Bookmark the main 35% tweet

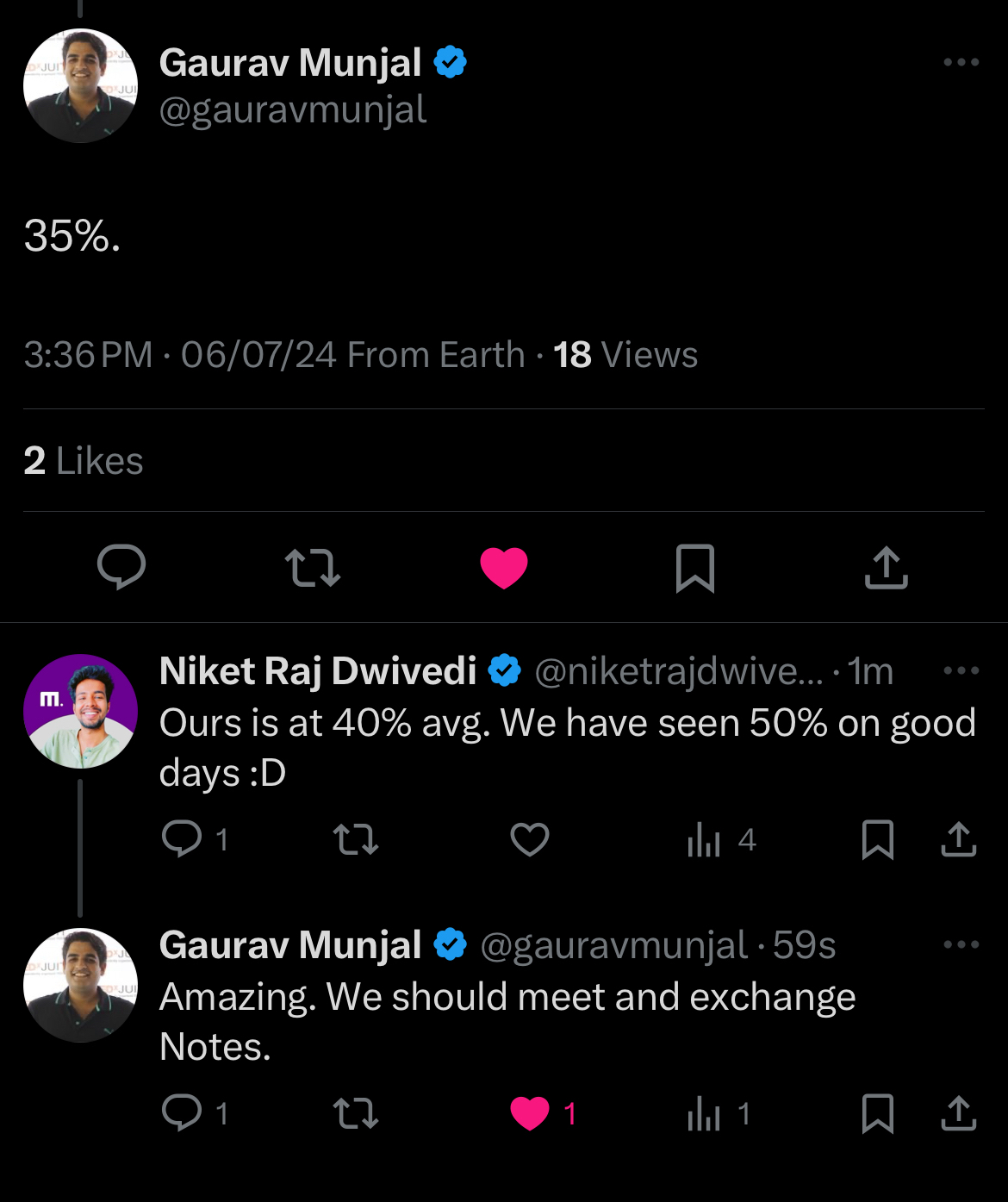coord(695,568)
